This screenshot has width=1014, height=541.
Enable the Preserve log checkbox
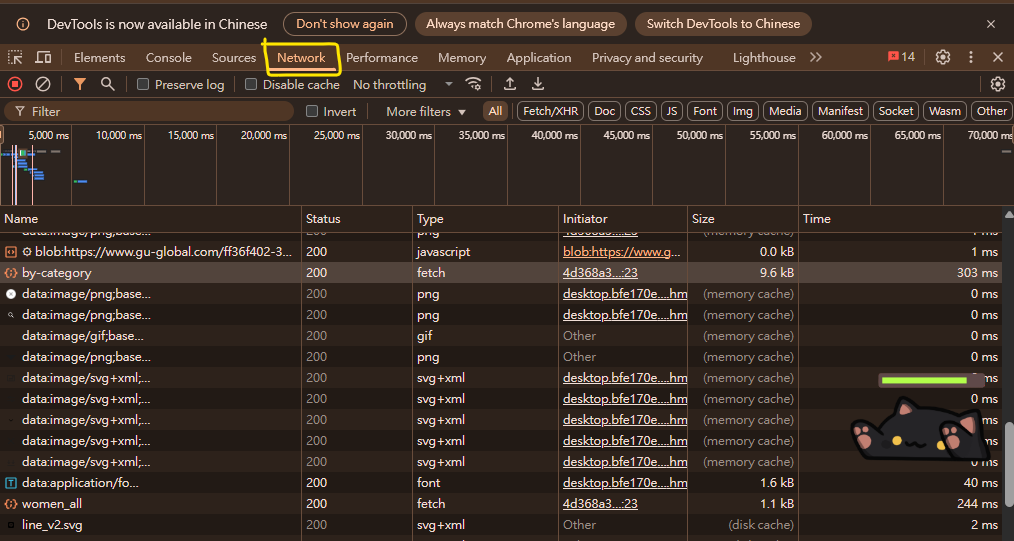[144, 84]
